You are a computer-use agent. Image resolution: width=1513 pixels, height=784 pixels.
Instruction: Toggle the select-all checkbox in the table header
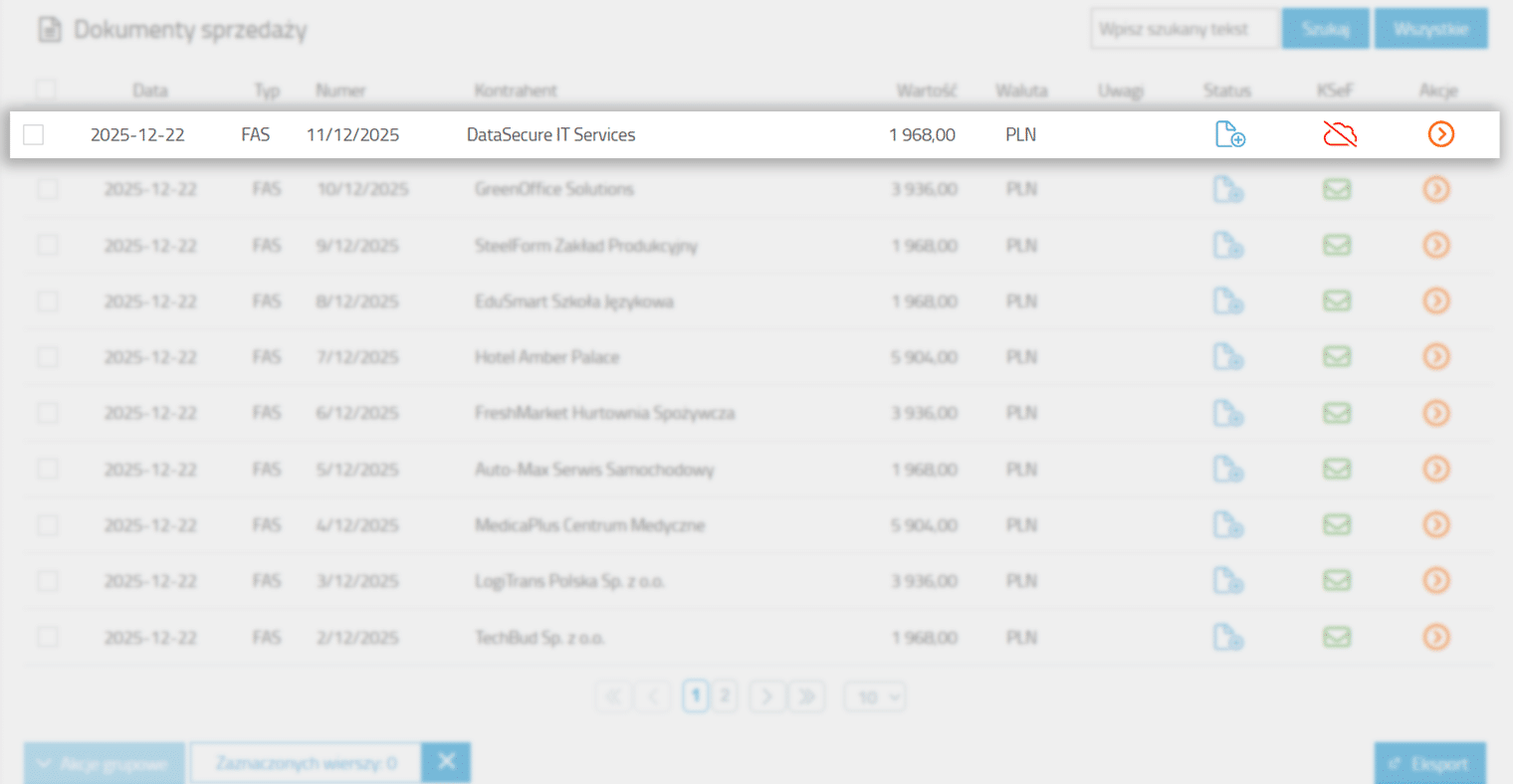(46, 91)
